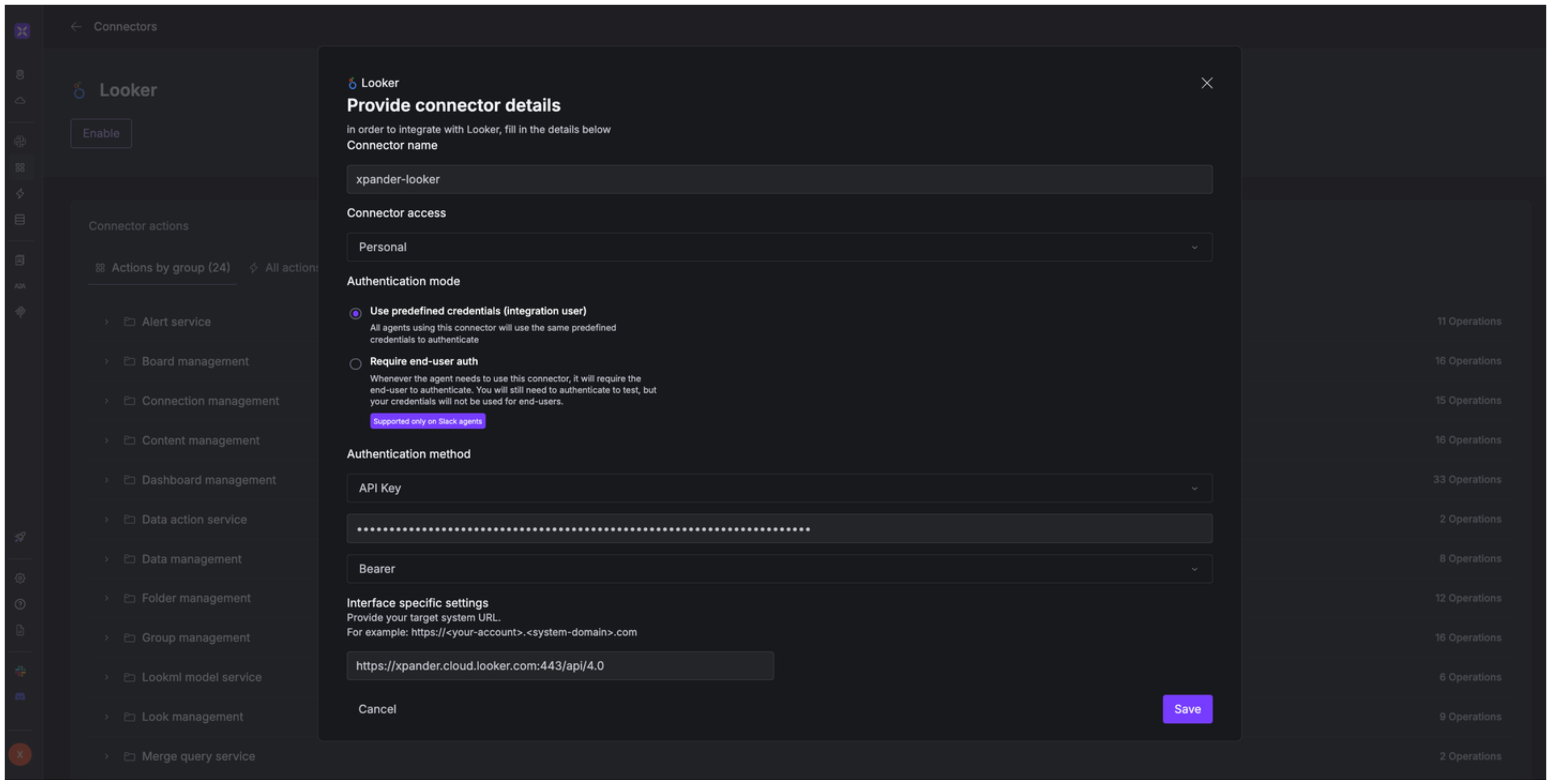Open the Slack icon in sidebar
Screen dimensions: 1551x784
(x=20, y=671)
